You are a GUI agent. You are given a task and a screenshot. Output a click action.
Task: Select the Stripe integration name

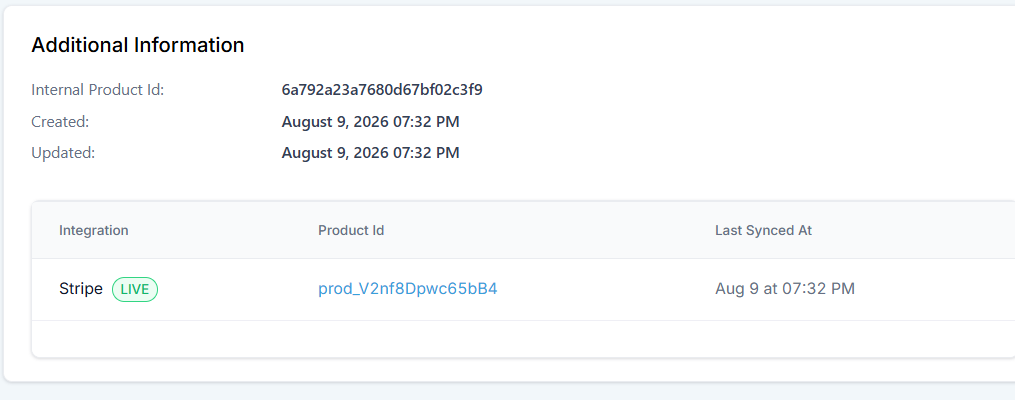click(81, 289)
